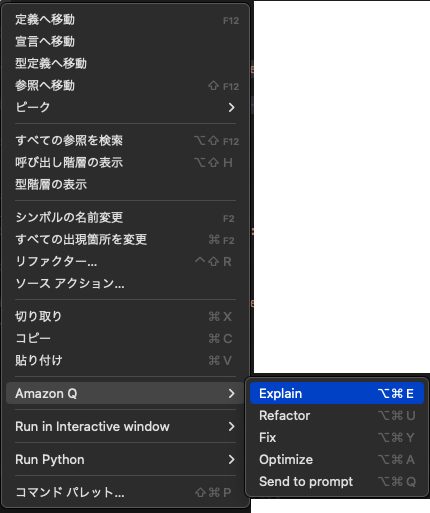
Task: Expand Run in Interactive window submenu
Action: coord(125,427)
